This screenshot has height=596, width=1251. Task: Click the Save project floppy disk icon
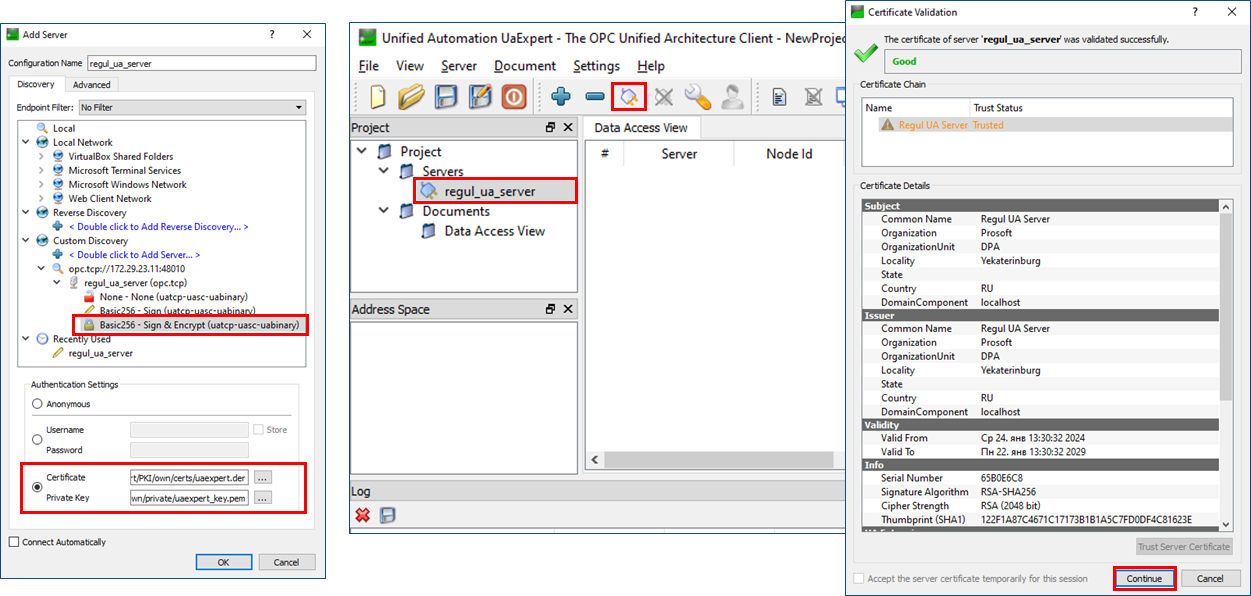point(446,97)
